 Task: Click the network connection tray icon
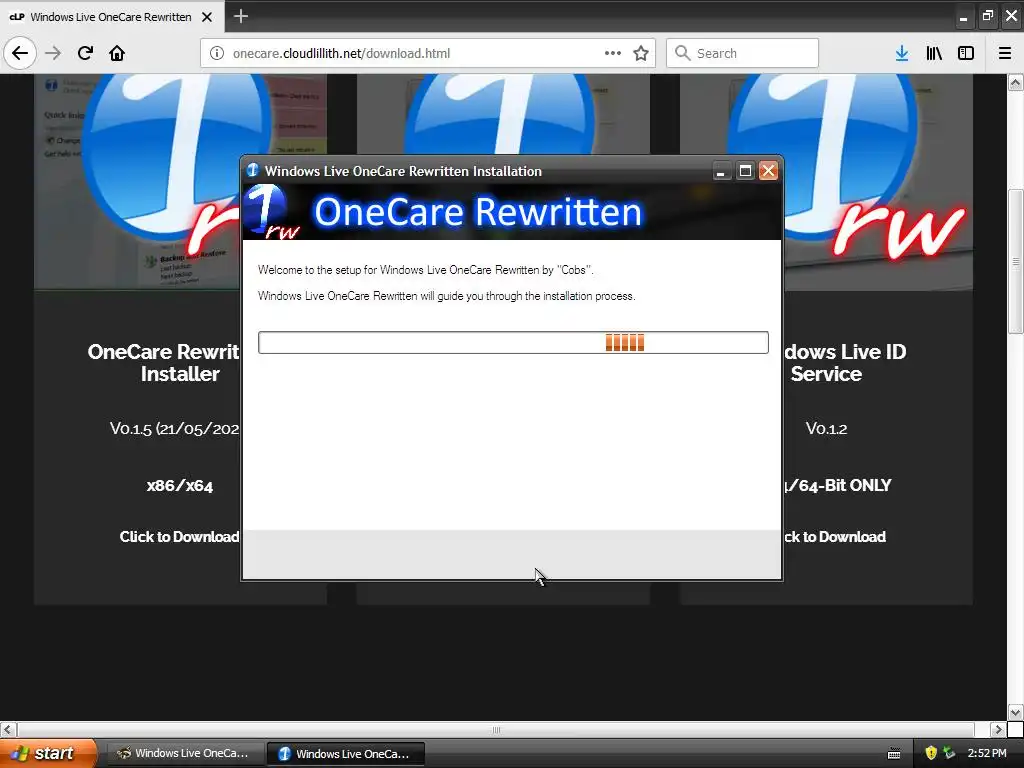[x=949, y=753]
